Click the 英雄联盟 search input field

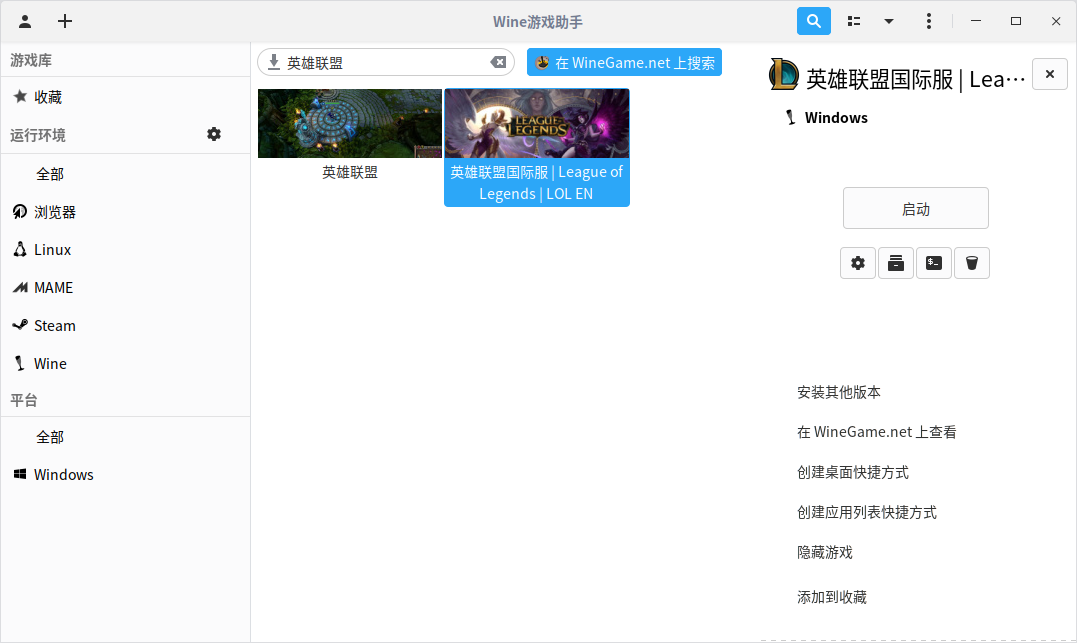[x=385, y=63]
